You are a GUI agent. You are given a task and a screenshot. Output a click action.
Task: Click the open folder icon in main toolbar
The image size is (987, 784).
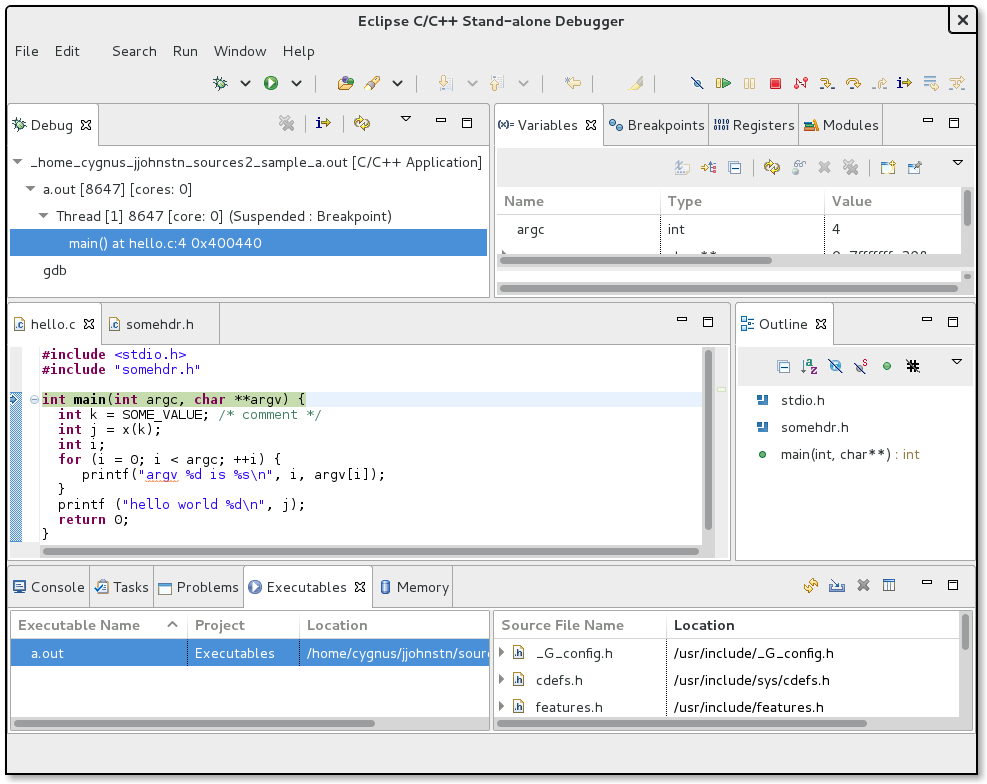point(345,83)
